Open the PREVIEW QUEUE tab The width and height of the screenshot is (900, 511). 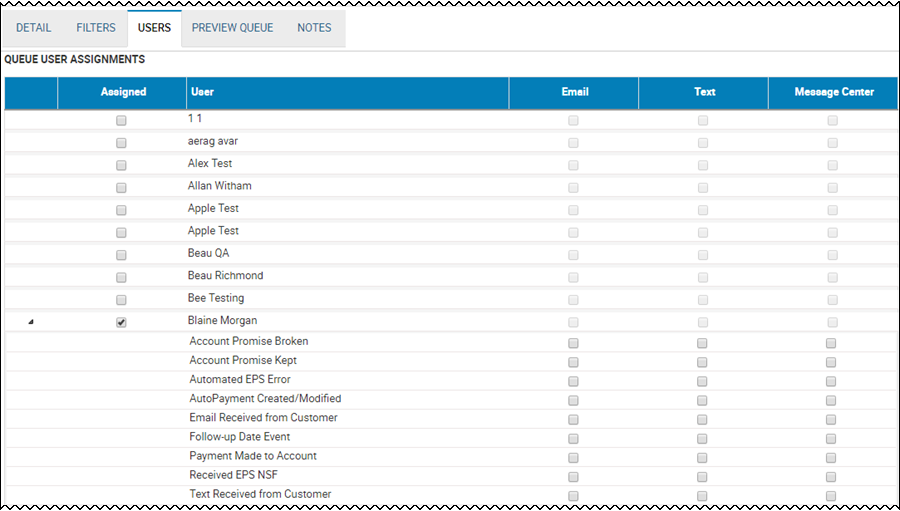tap(232, 28)
